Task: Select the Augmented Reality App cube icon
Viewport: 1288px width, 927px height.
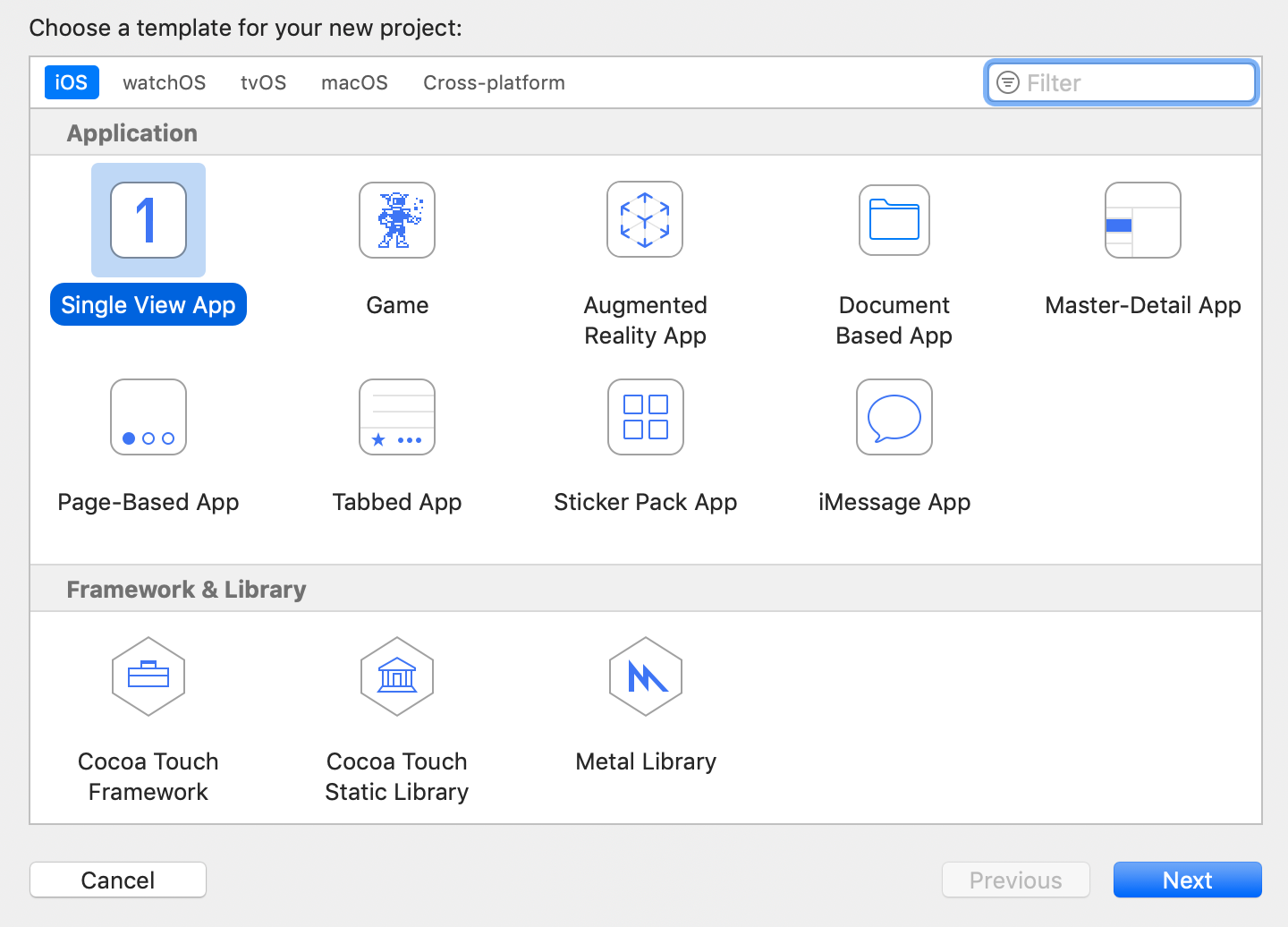Action: coord(645,219)
